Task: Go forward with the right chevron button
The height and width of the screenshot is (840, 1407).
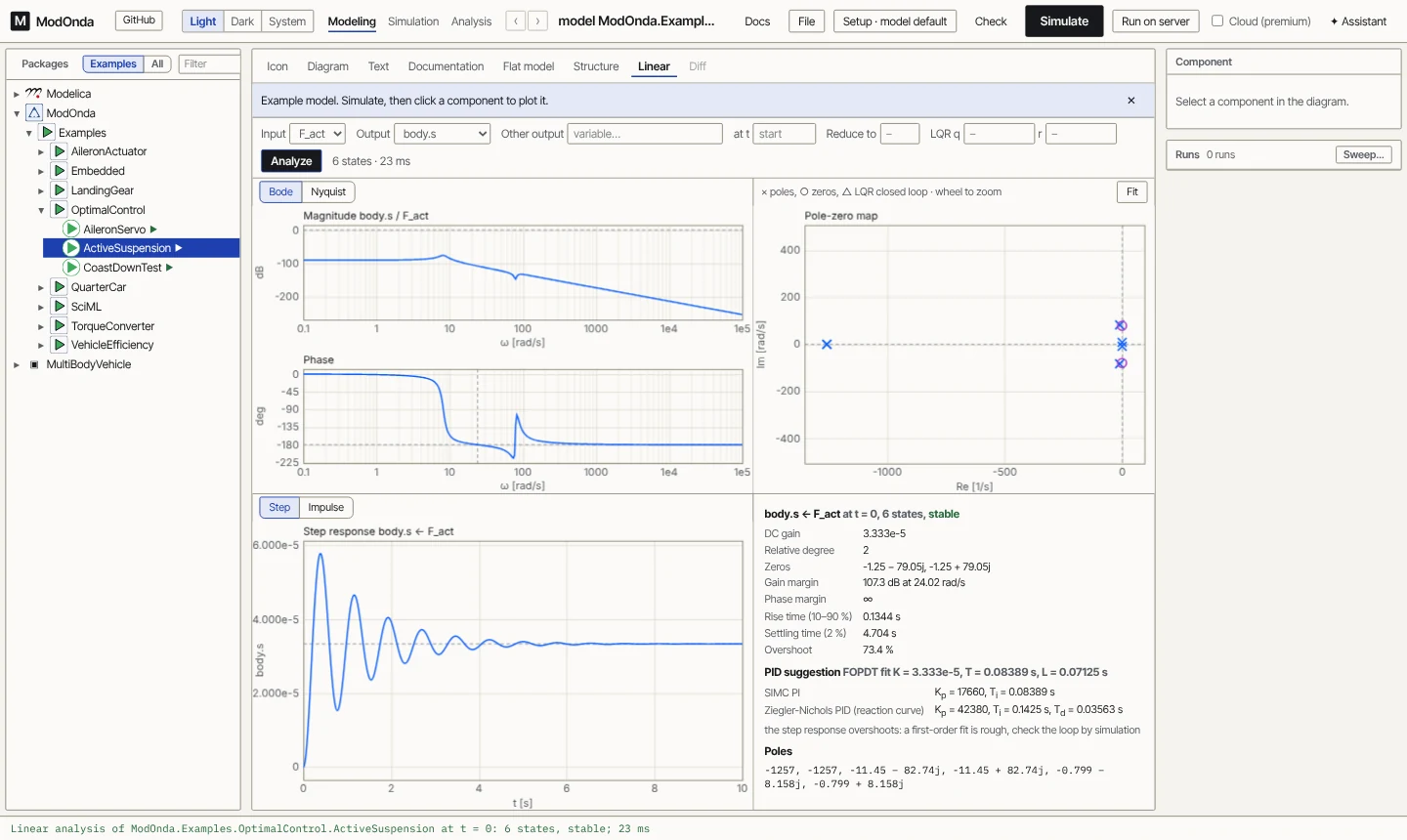Action: pos(537,21)
